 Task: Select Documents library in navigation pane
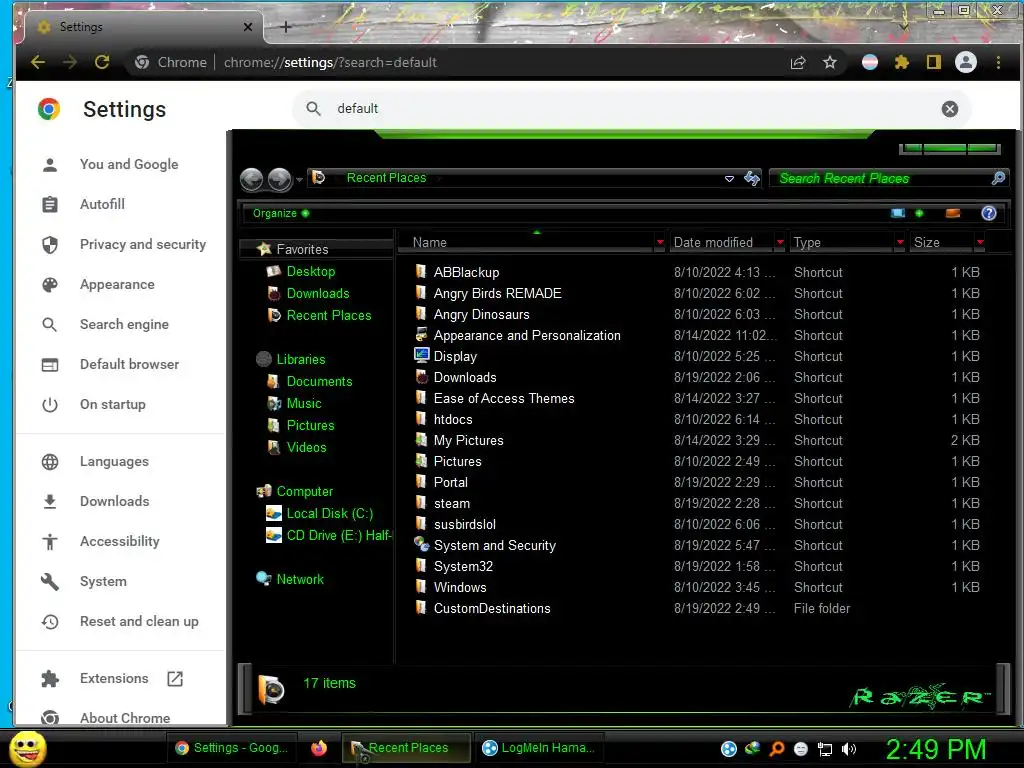click(319, 381)
